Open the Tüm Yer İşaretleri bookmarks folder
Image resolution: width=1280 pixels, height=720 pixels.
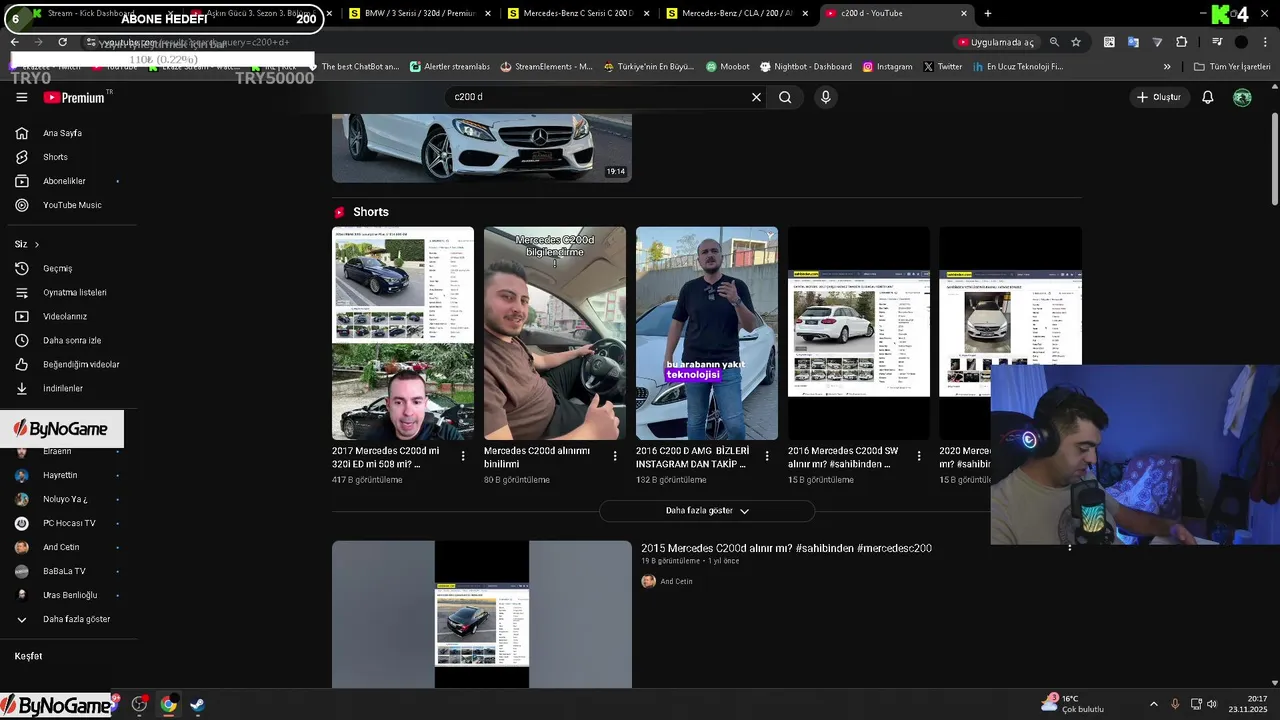(x=1232, y=67)
